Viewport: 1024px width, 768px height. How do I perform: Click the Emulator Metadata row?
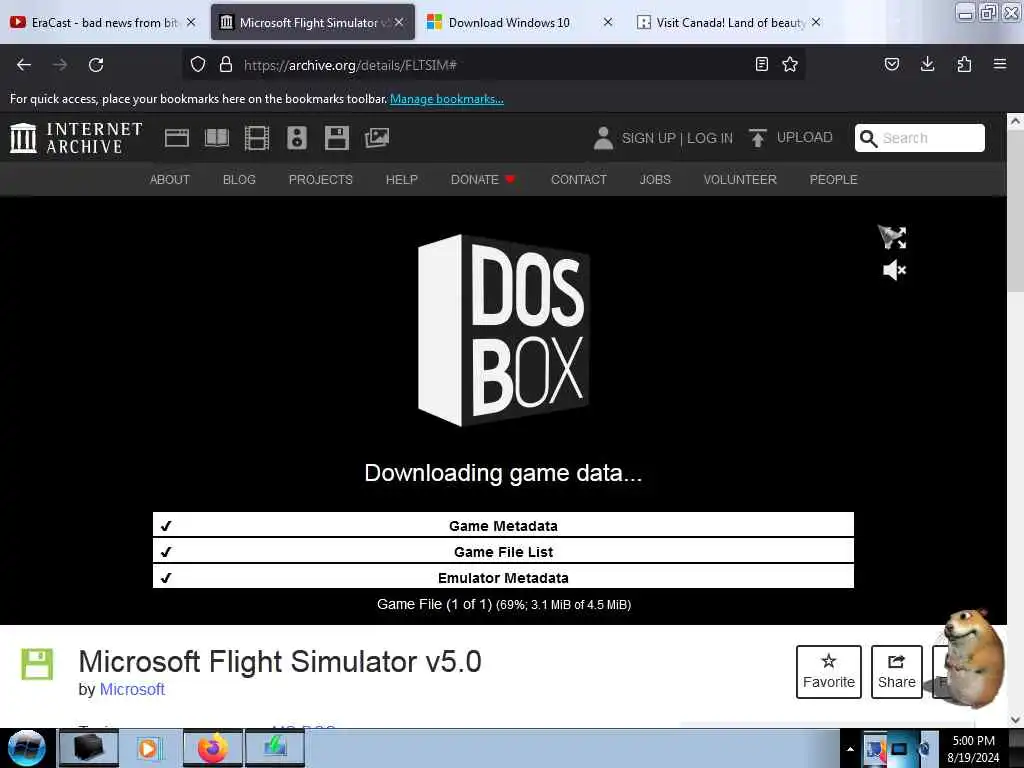coord(503,577)
